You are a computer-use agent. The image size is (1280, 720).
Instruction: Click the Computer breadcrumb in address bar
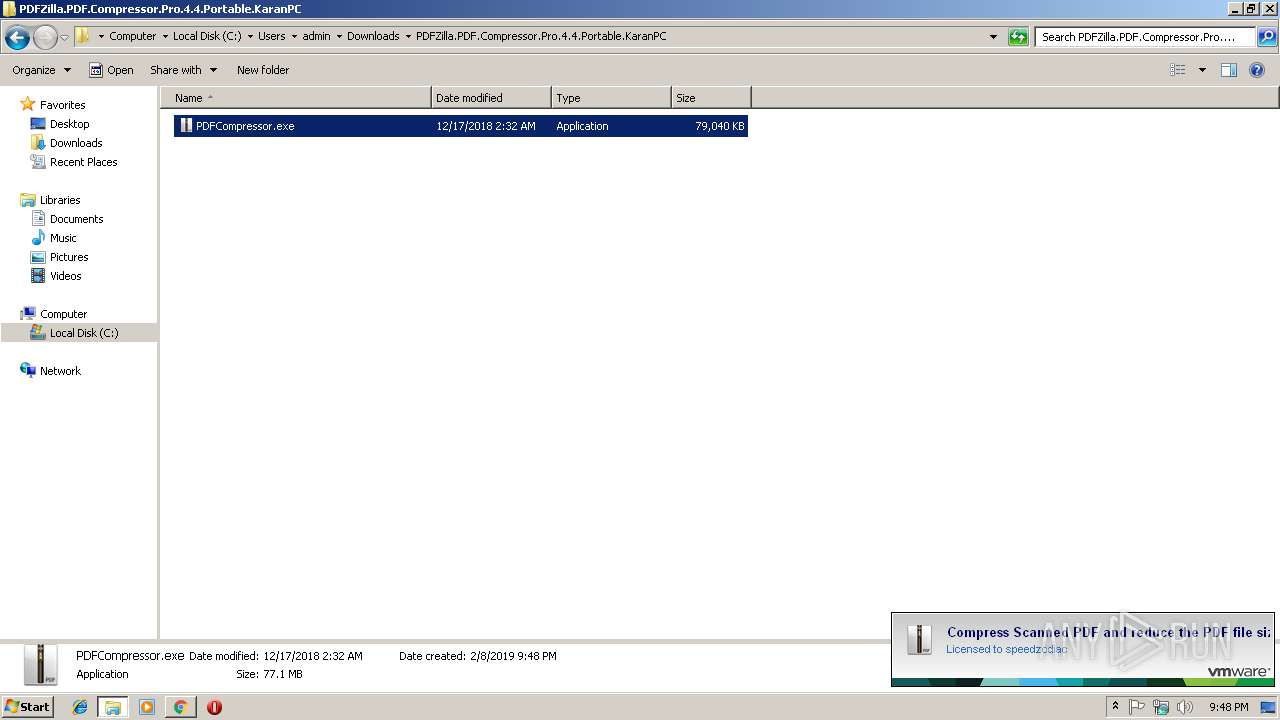click(x=132, y=36)
